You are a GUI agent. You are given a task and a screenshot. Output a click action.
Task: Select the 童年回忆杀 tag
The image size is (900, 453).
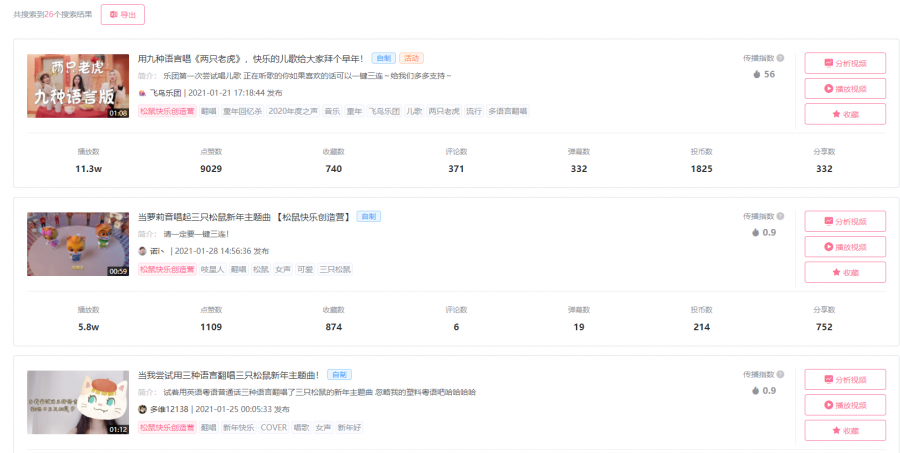[x=242, y=111]
